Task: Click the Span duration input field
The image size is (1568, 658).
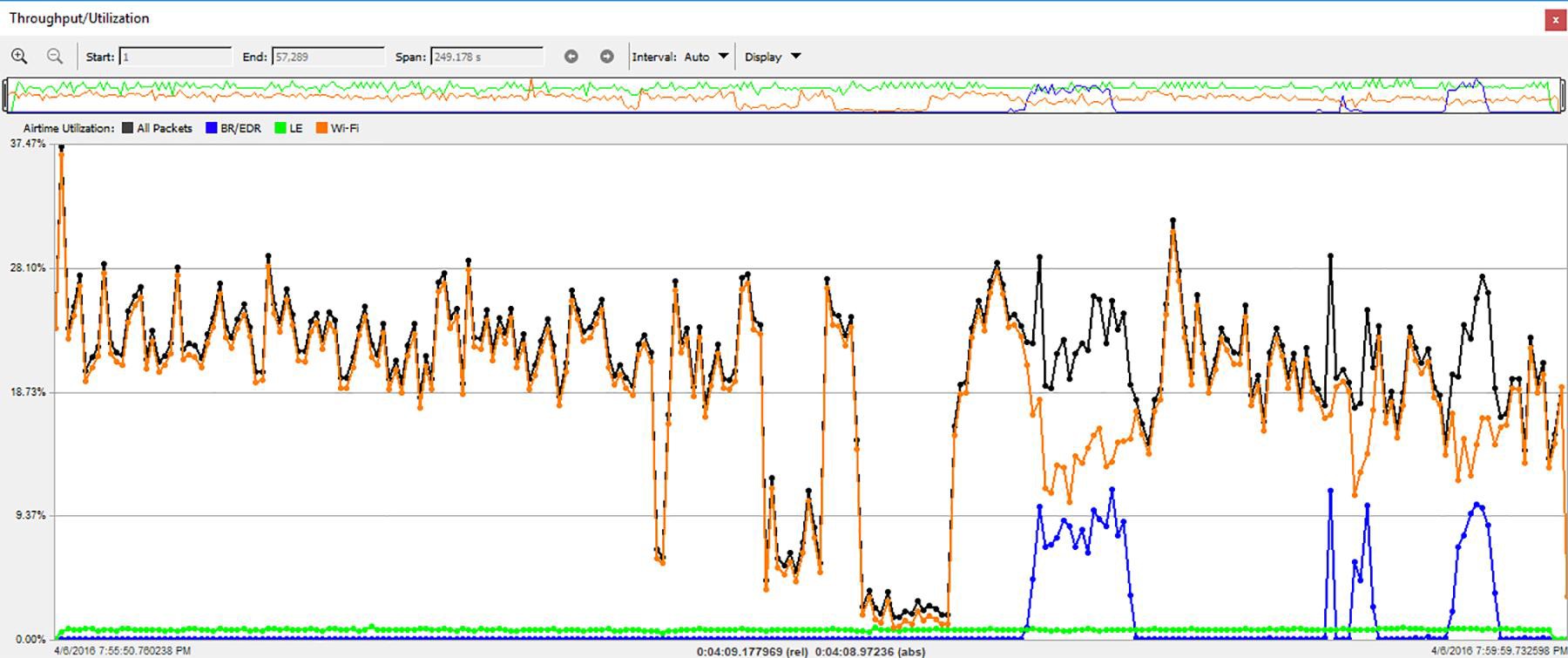Action: (x=487, y=57)
